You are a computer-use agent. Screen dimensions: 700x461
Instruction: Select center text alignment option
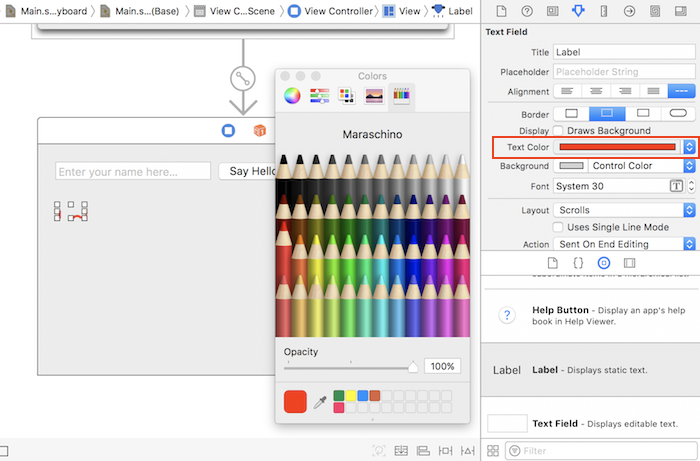pos(599,91)
